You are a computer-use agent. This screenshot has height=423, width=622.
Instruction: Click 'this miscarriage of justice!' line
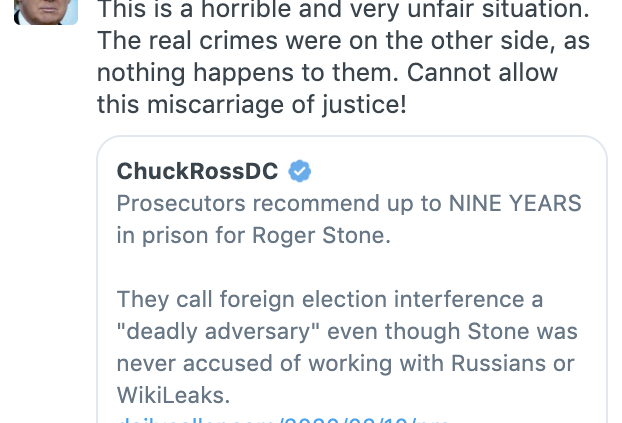pyautogui.click(x=252, y=105)
